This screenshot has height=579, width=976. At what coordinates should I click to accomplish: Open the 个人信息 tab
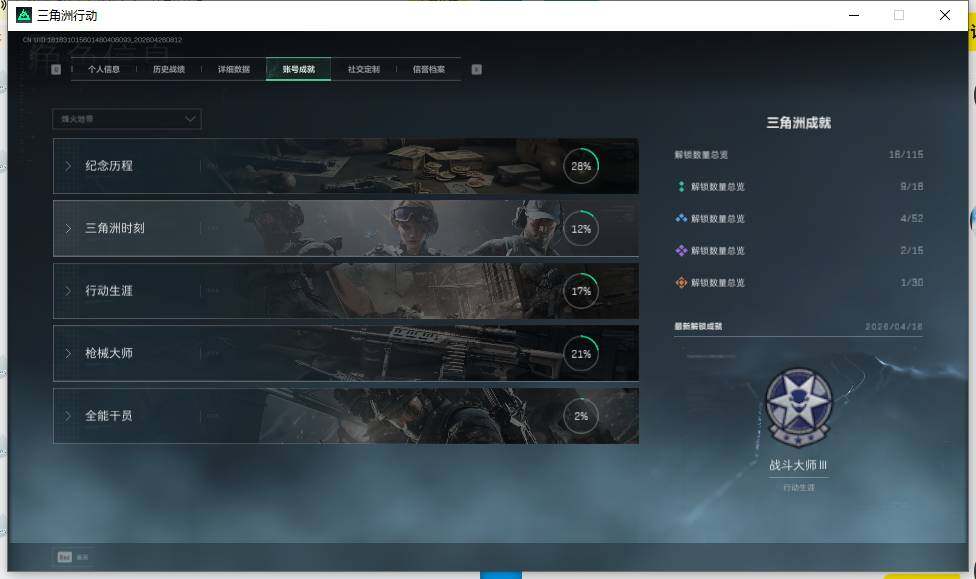click(x=103, y=69)
